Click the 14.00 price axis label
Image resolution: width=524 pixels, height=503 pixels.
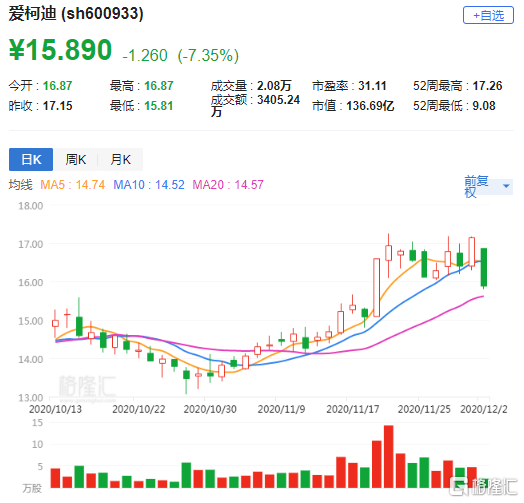tap(30, 359)
